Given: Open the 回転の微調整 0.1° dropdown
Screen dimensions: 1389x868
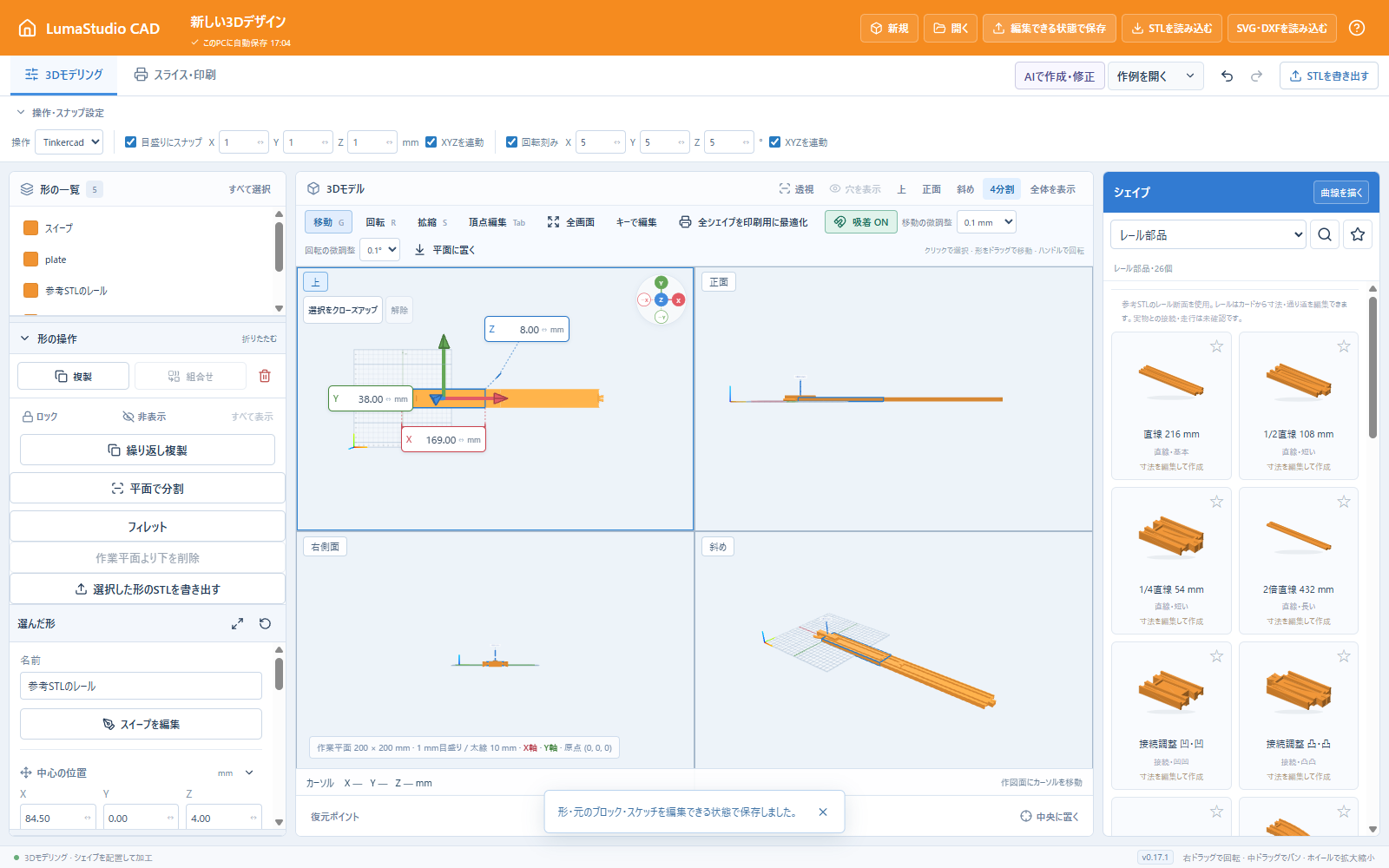Looking at the screenshot, I should point(380,250).
